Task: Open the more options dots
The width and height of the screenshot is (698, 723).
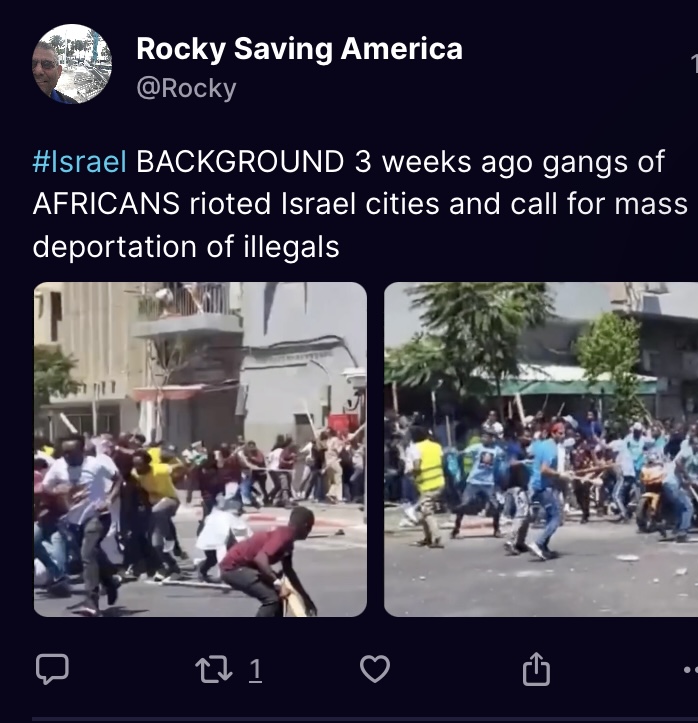Action: pos(691,670)
